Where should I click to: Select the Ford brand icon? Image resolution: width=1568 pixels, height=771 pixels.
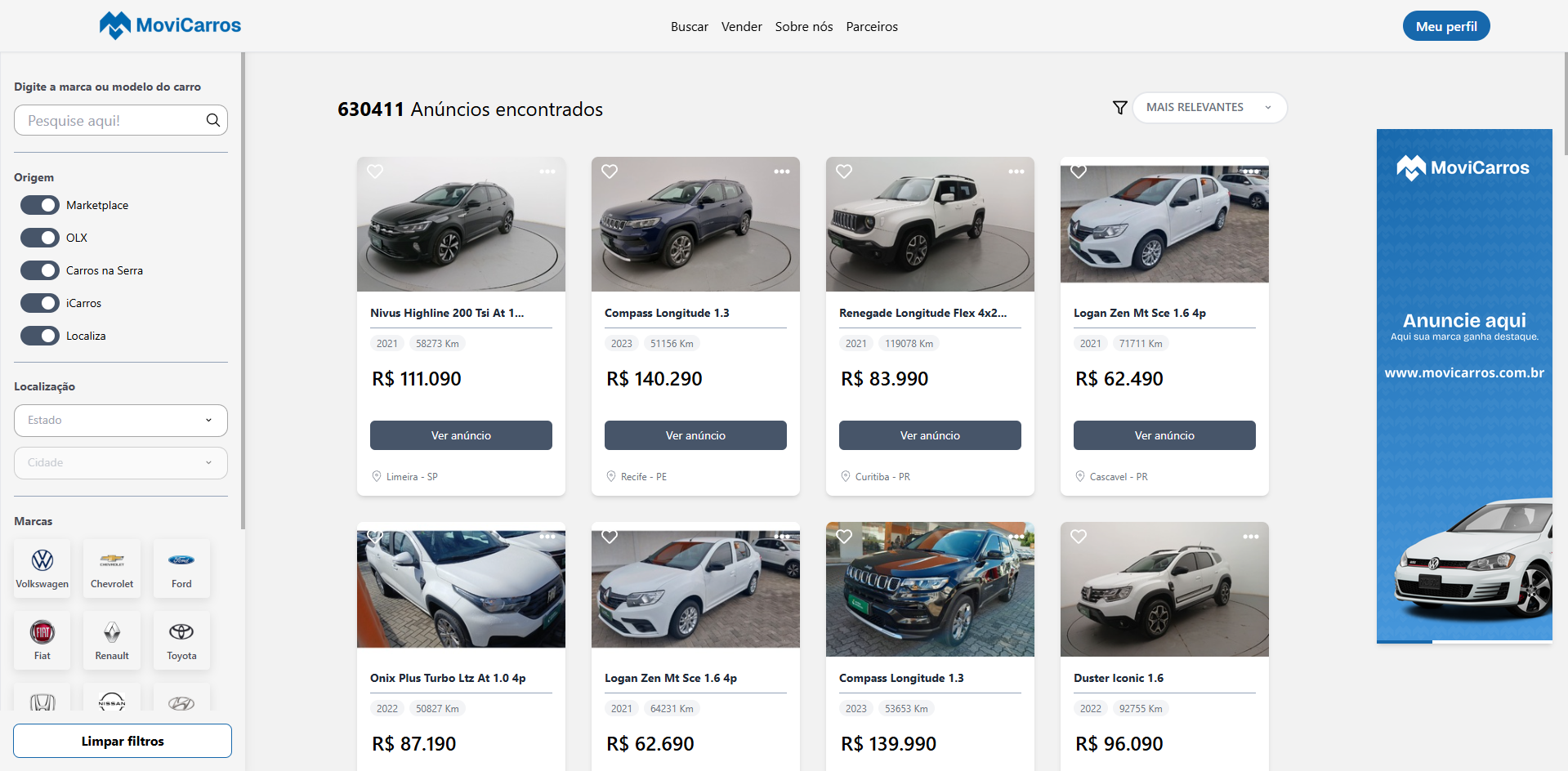click(x=181, y=568)
